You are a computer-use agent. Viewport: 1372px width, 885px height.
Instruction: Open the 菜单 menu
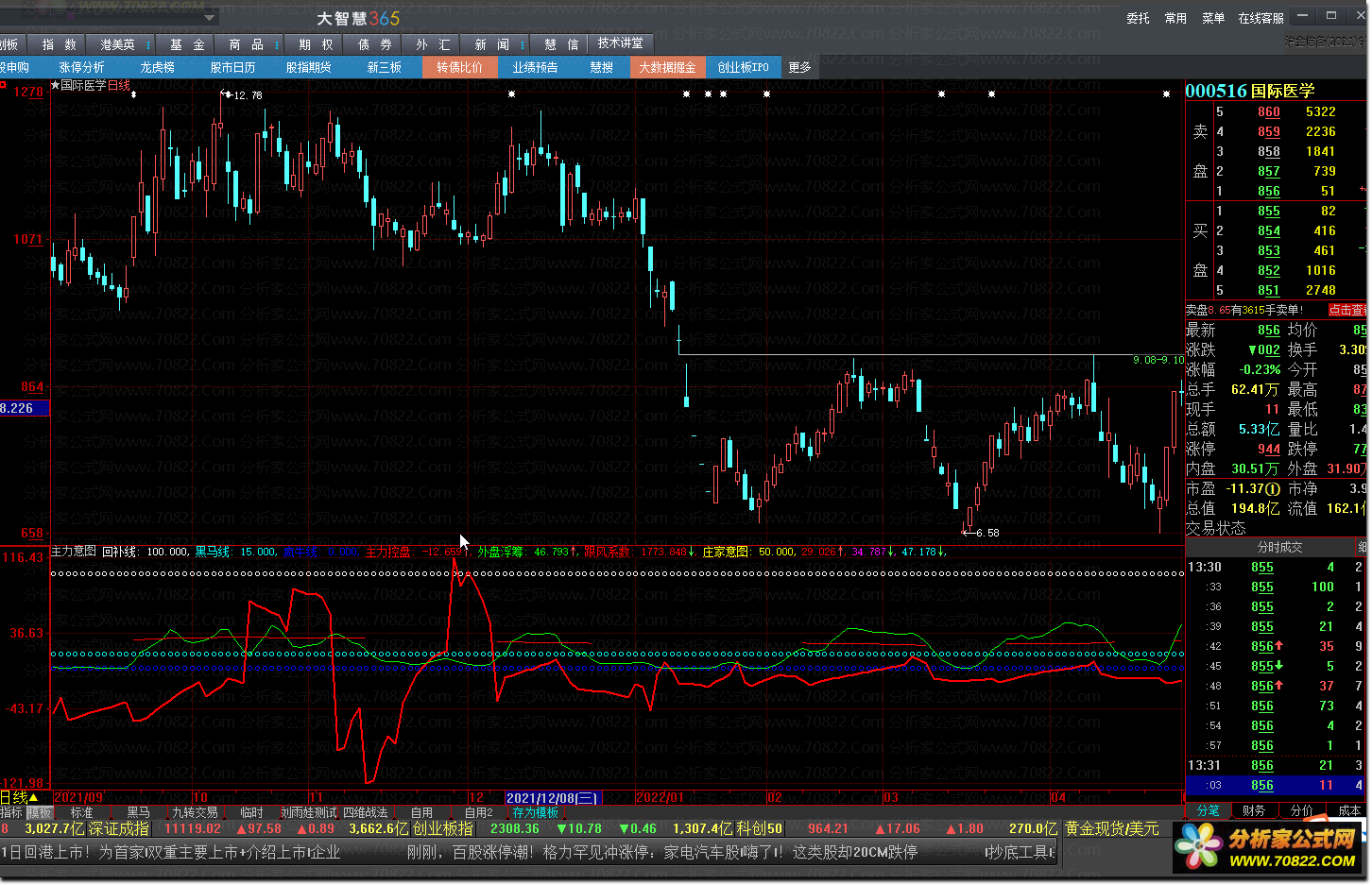[x=1213, y=18]
